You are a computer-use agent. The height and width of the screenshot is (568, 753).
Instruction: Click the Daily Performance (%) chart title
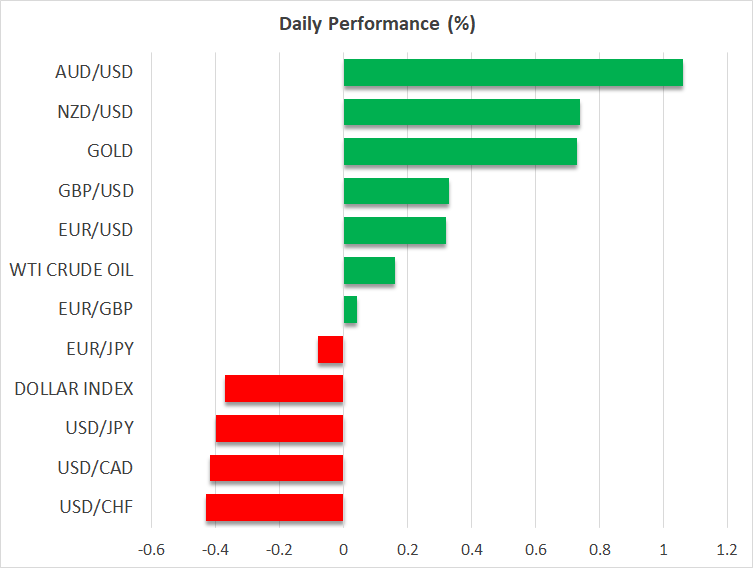(x=376, y=25)
